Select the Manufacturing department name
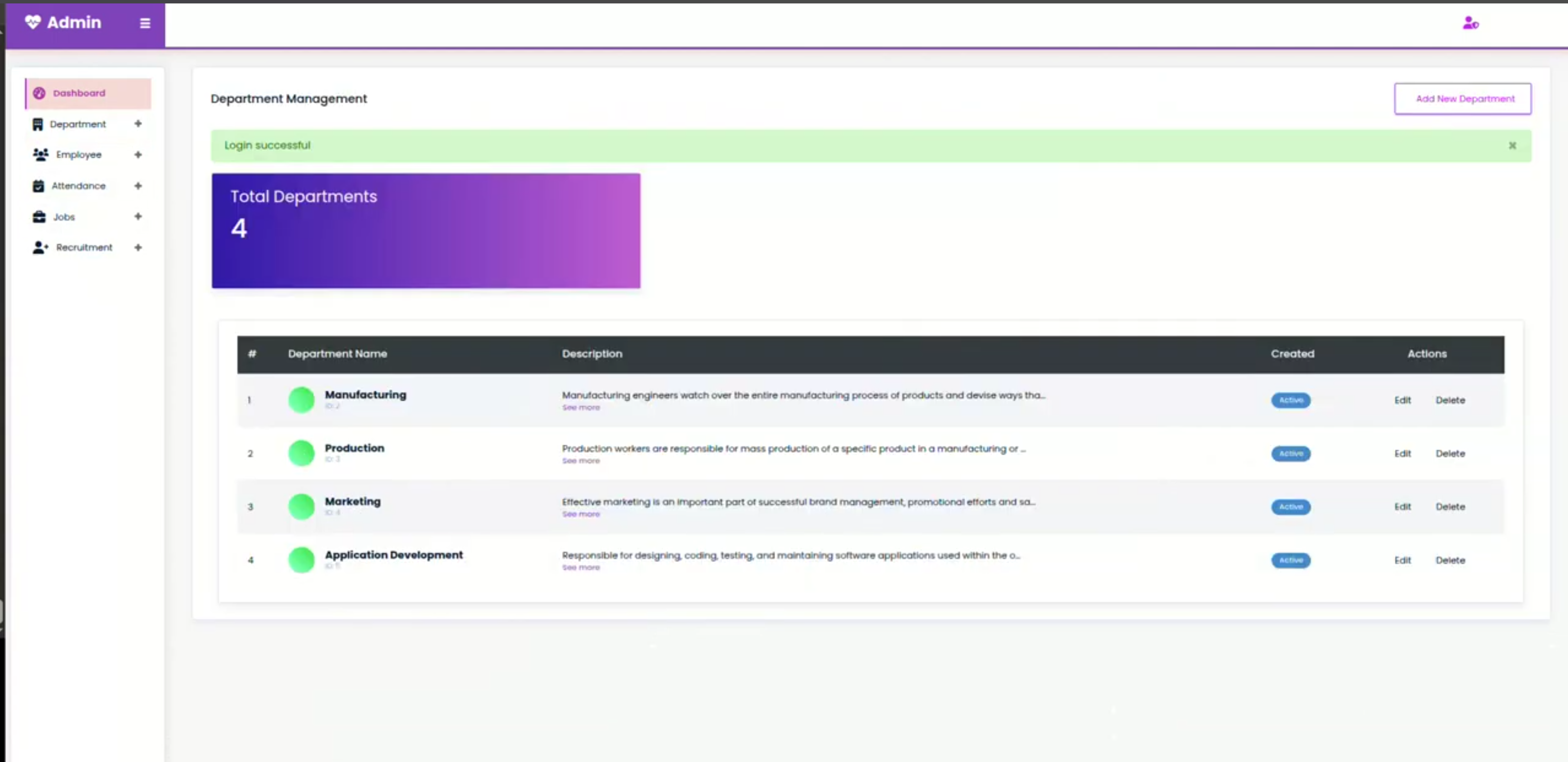The height and width of the screenshot is (762, 1568). 365,394
